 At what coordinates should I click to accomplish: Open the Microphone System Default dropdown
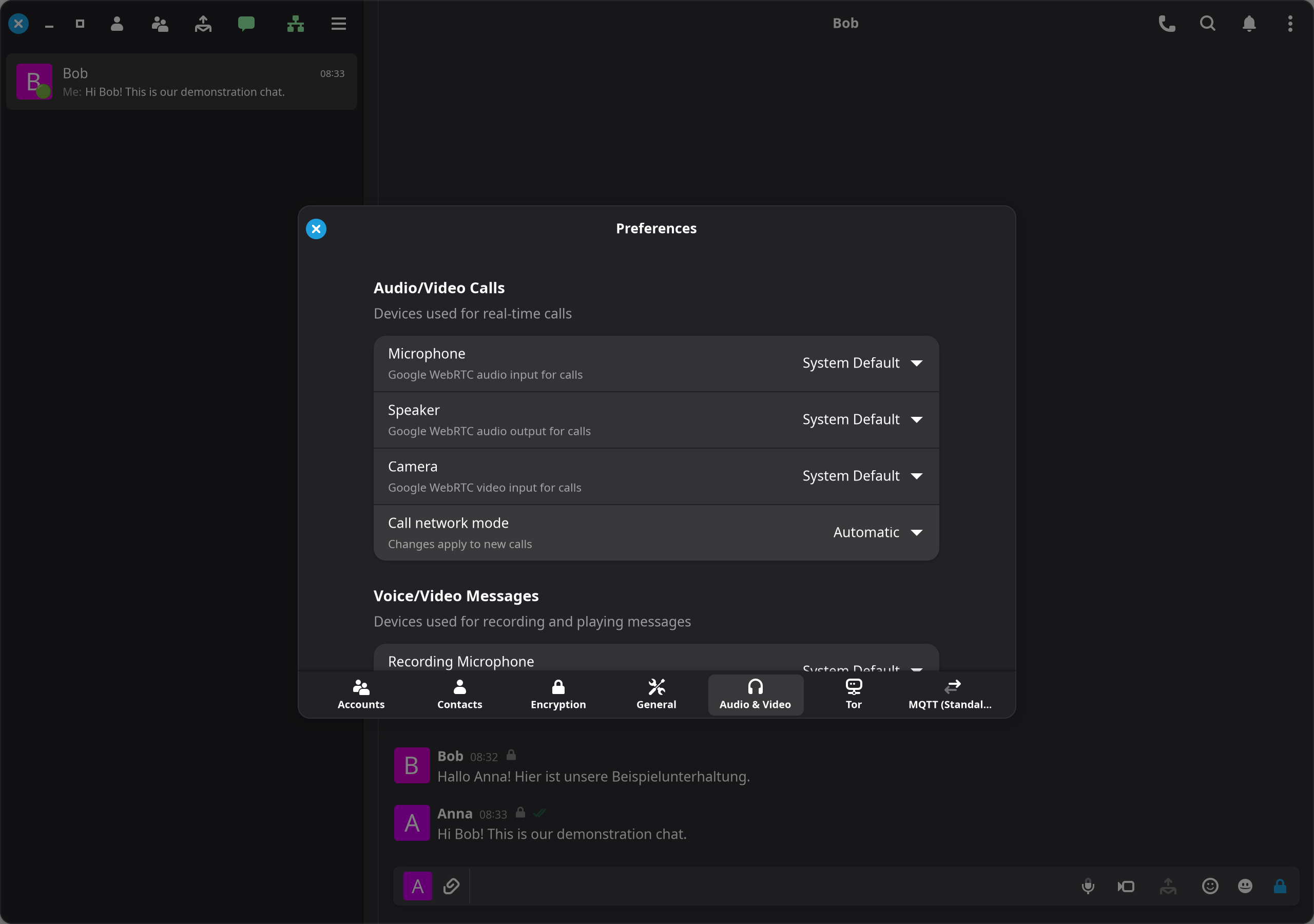point(862,363)
